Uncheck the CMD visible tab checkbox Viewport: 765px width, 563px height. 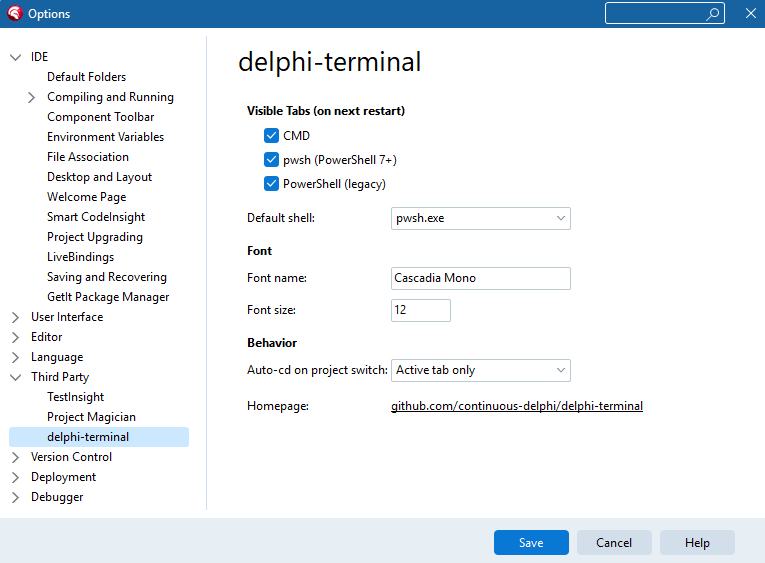(x=271, y=136)
